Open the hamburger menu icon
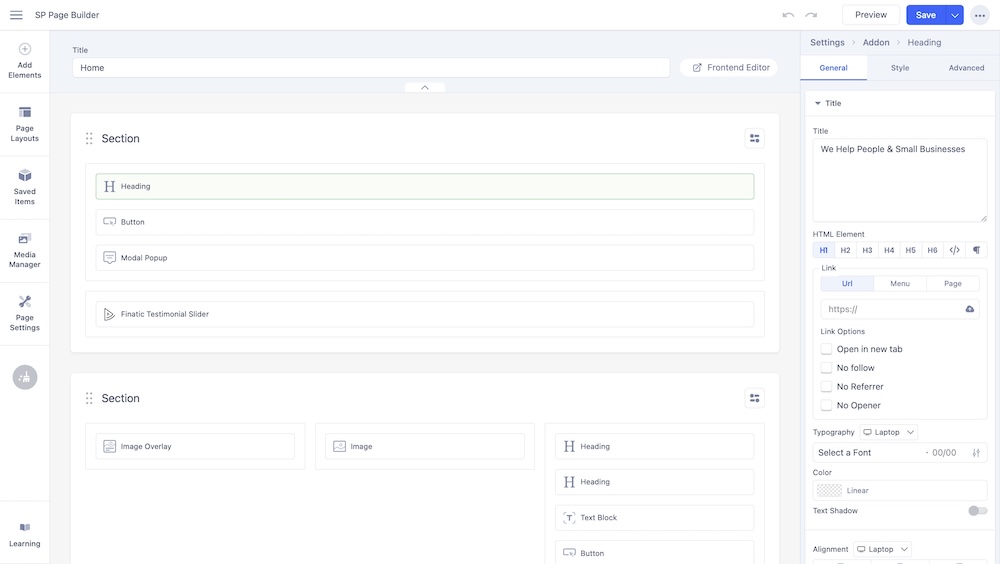The height and width of the screenshot is (564, 1000). (x=16, y=15)
